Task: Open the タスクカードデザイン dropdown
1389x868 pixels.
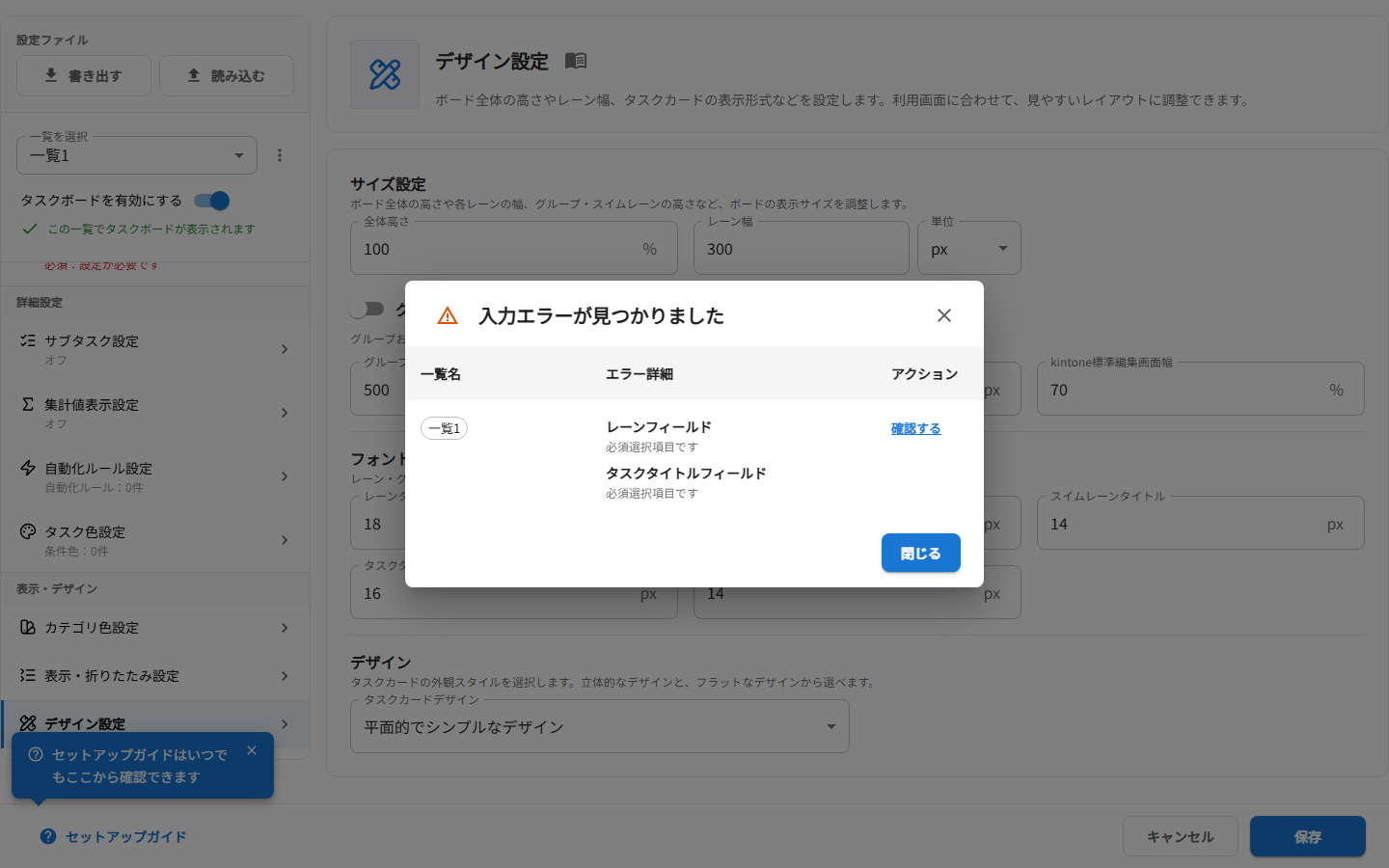Action: coord(600,726)
